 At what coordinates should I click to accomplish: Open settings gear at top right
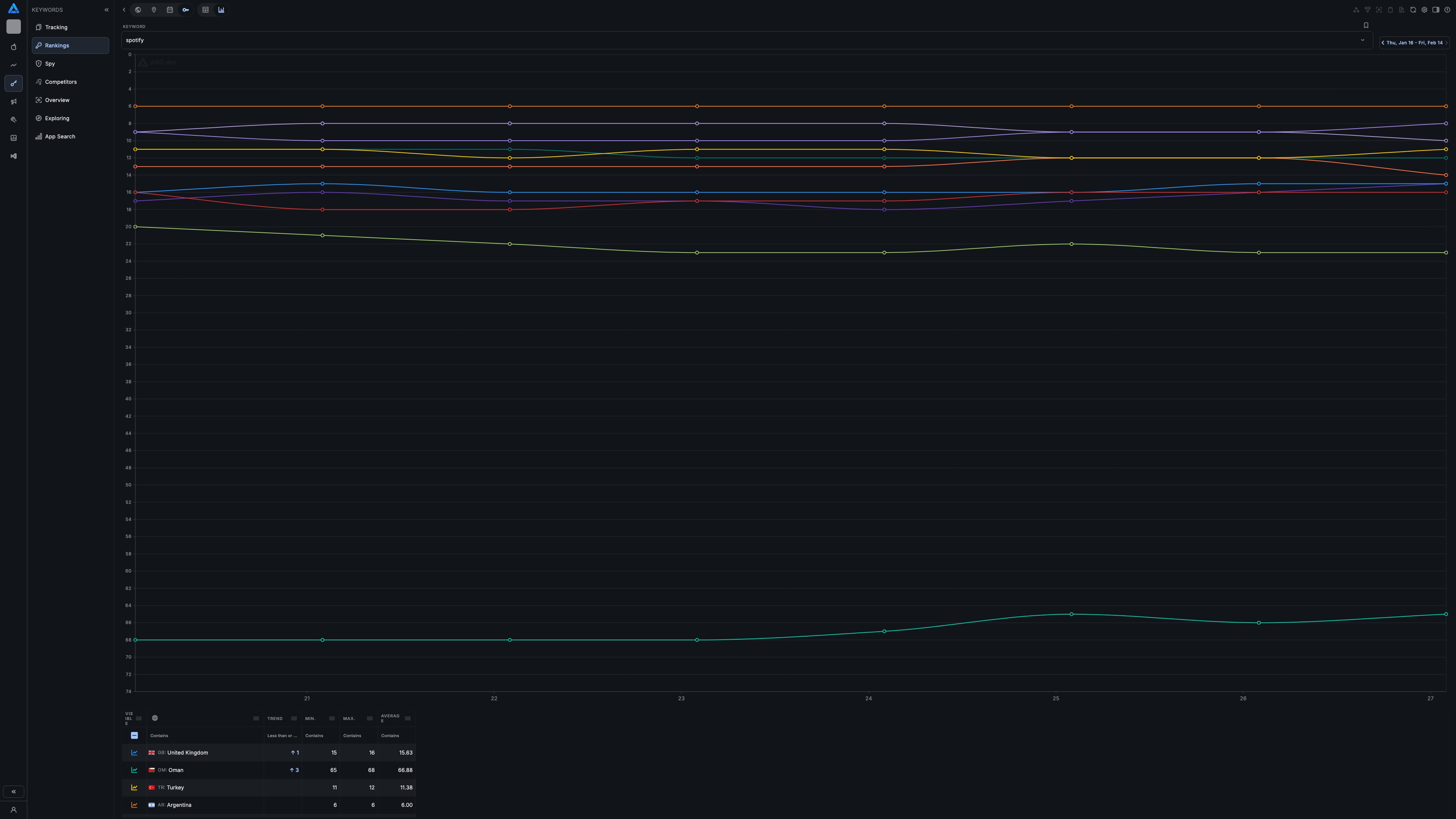[x=1425, y=9]
